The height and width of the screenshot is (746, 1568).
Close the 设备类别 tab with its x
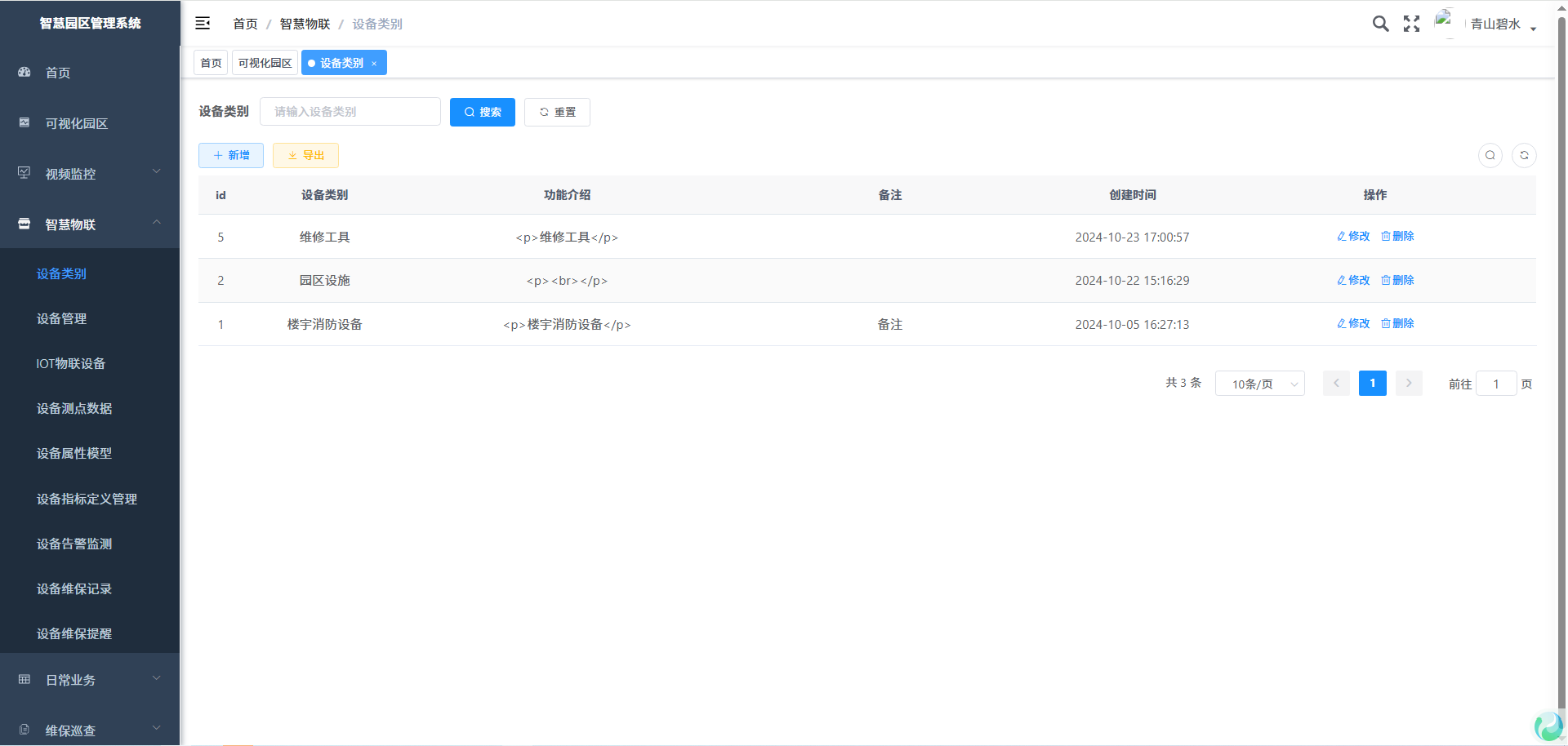[374, 64]
